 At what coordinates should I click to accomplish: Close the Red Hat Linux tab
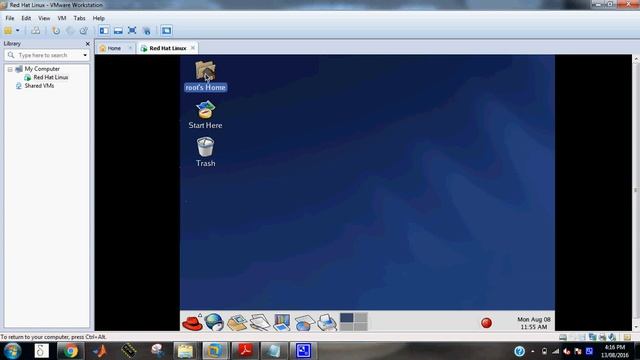click(x=193, y=48)
